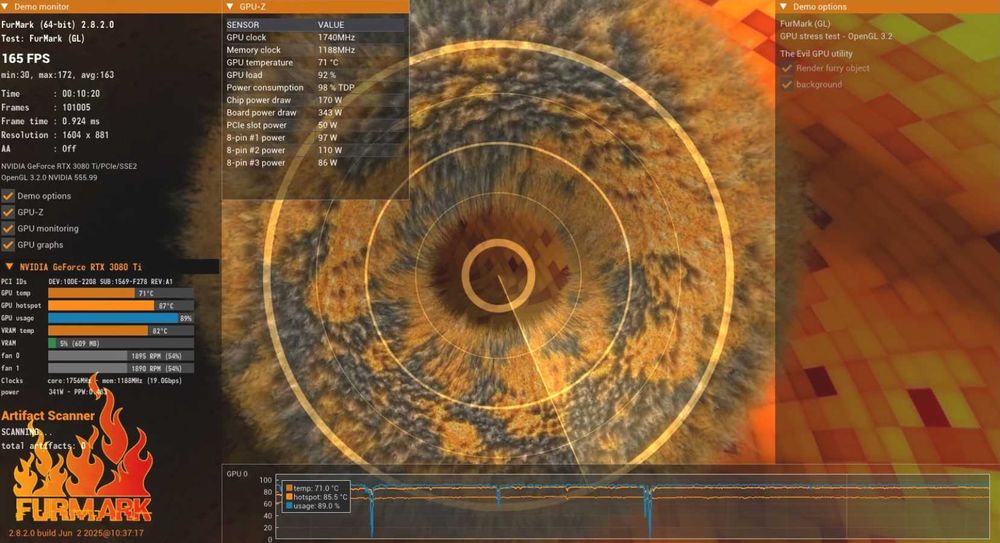Click the Resolution 1604 x 881 line
This screenshot has height=543, width=1000.
click(55, 135)
